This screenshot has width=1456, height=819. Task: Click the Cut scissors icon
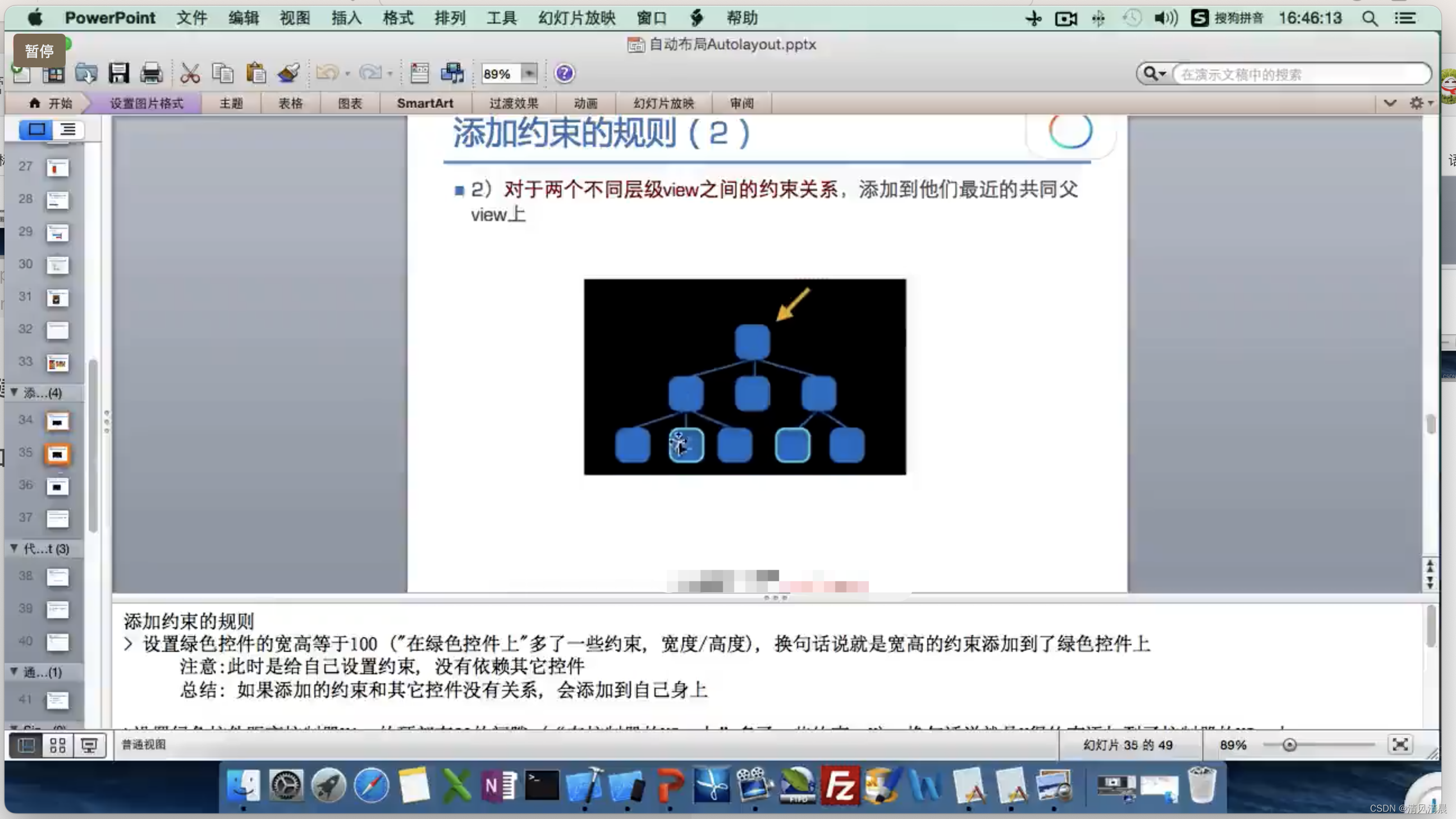[190, 73]
